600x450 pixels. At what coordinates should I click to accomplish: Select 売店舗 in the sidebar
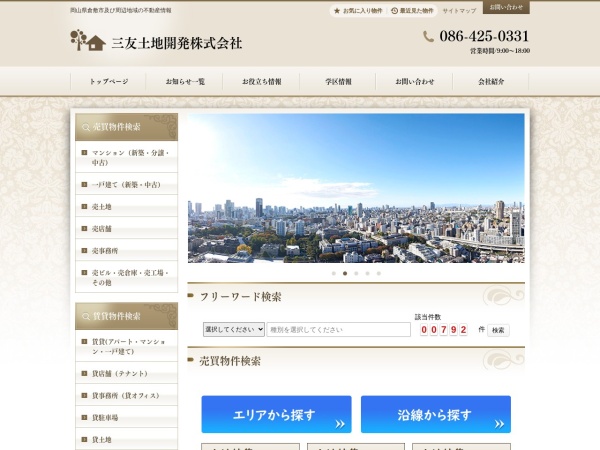click(x=127, y=229)
